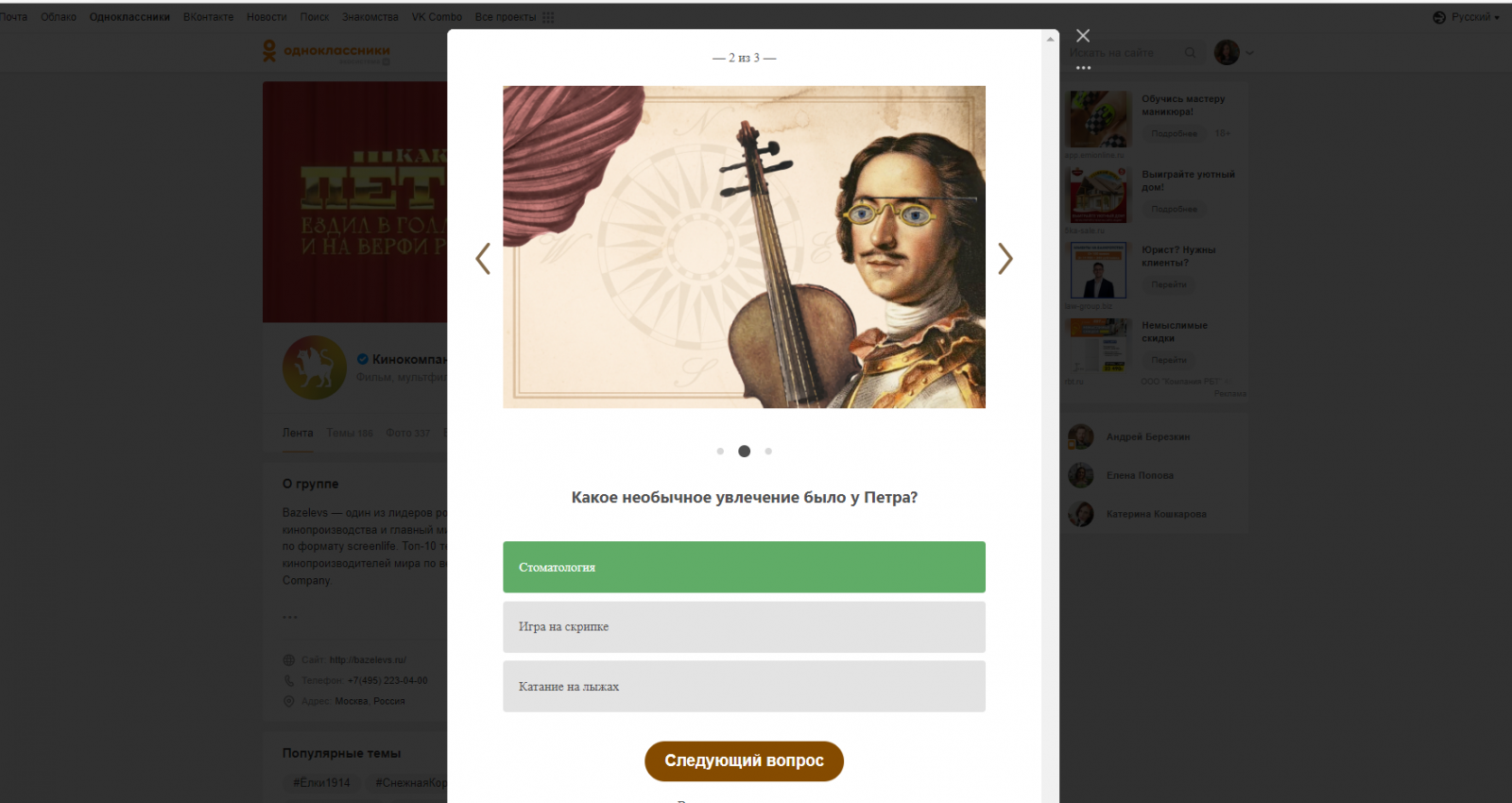Click the globe language icon
This screenshot has height=803, width=1512.
[x=1439, y=17]
